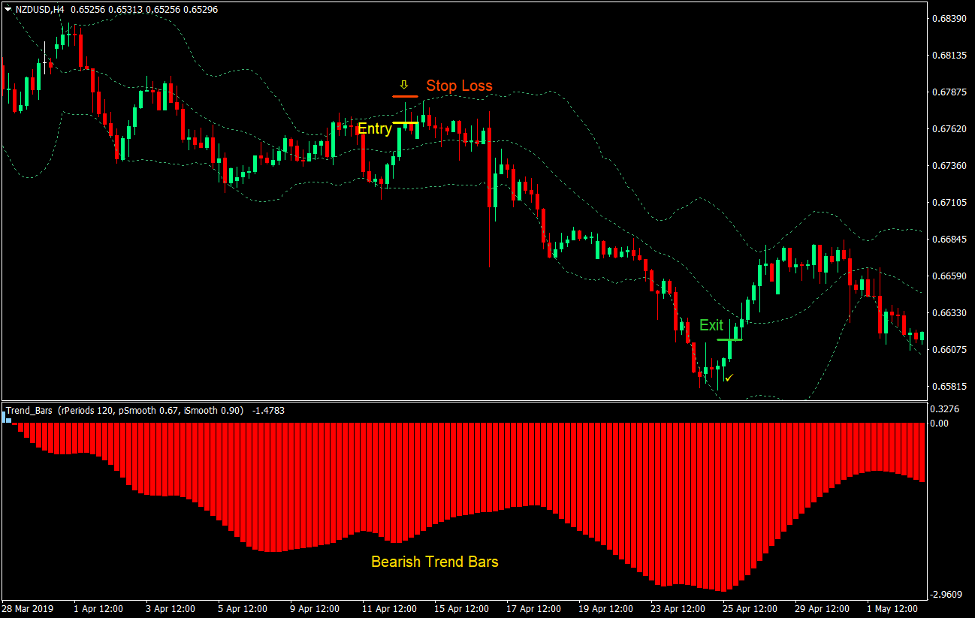The width and height of the screenshot is (977, 618).
Task: Select the green Exit label
Action: (x=711, y=325)
